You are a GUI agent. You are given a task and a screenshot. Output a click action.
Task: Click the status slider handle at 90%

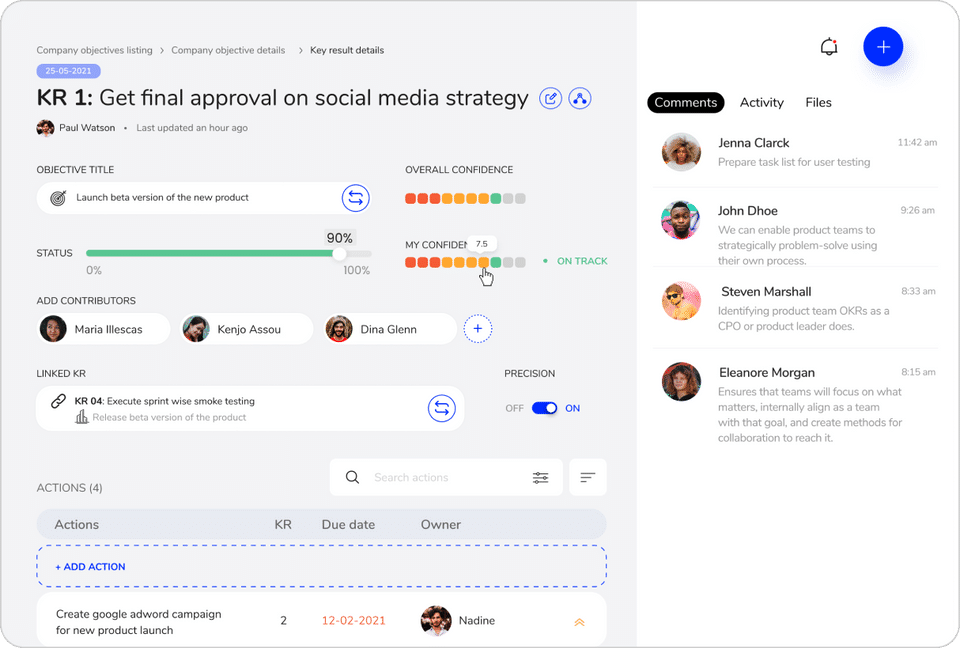pos(339,254)
